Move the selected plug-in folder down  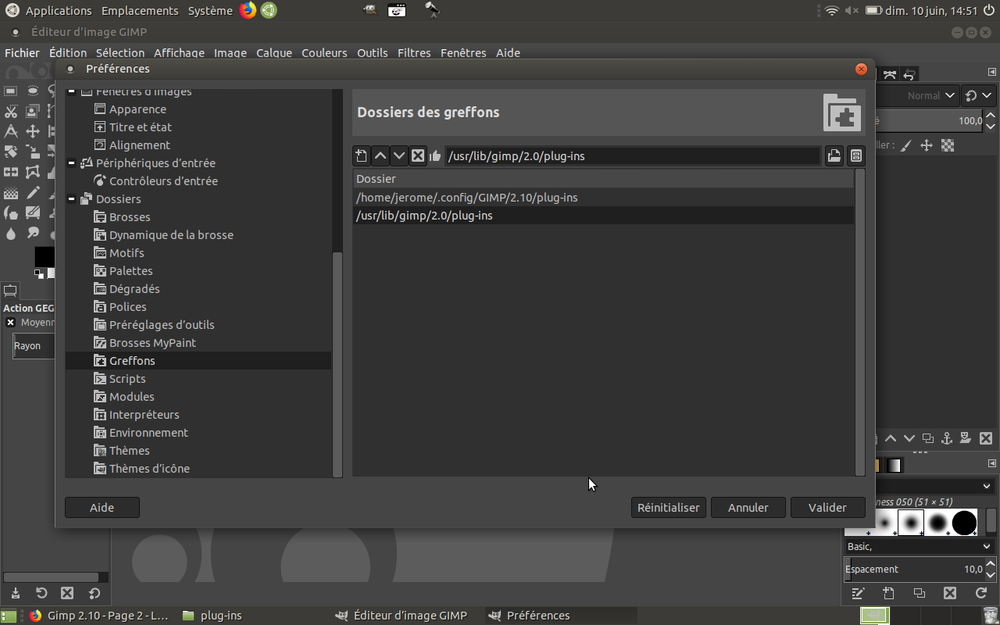(x=399, y=156)
